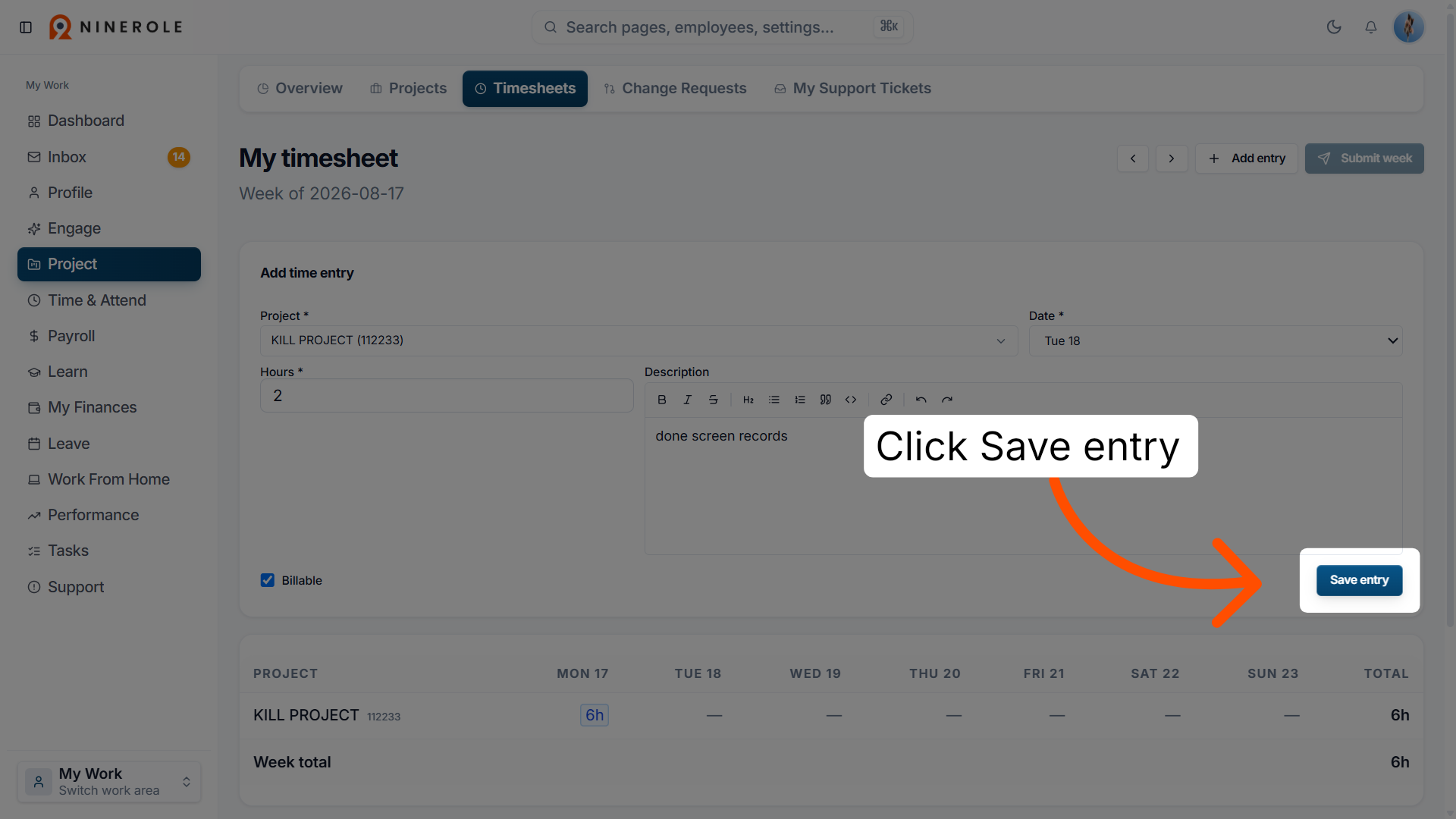Insert a numbered list
The height and width of the screenshot is (819, 1456).
pos(800,400)
